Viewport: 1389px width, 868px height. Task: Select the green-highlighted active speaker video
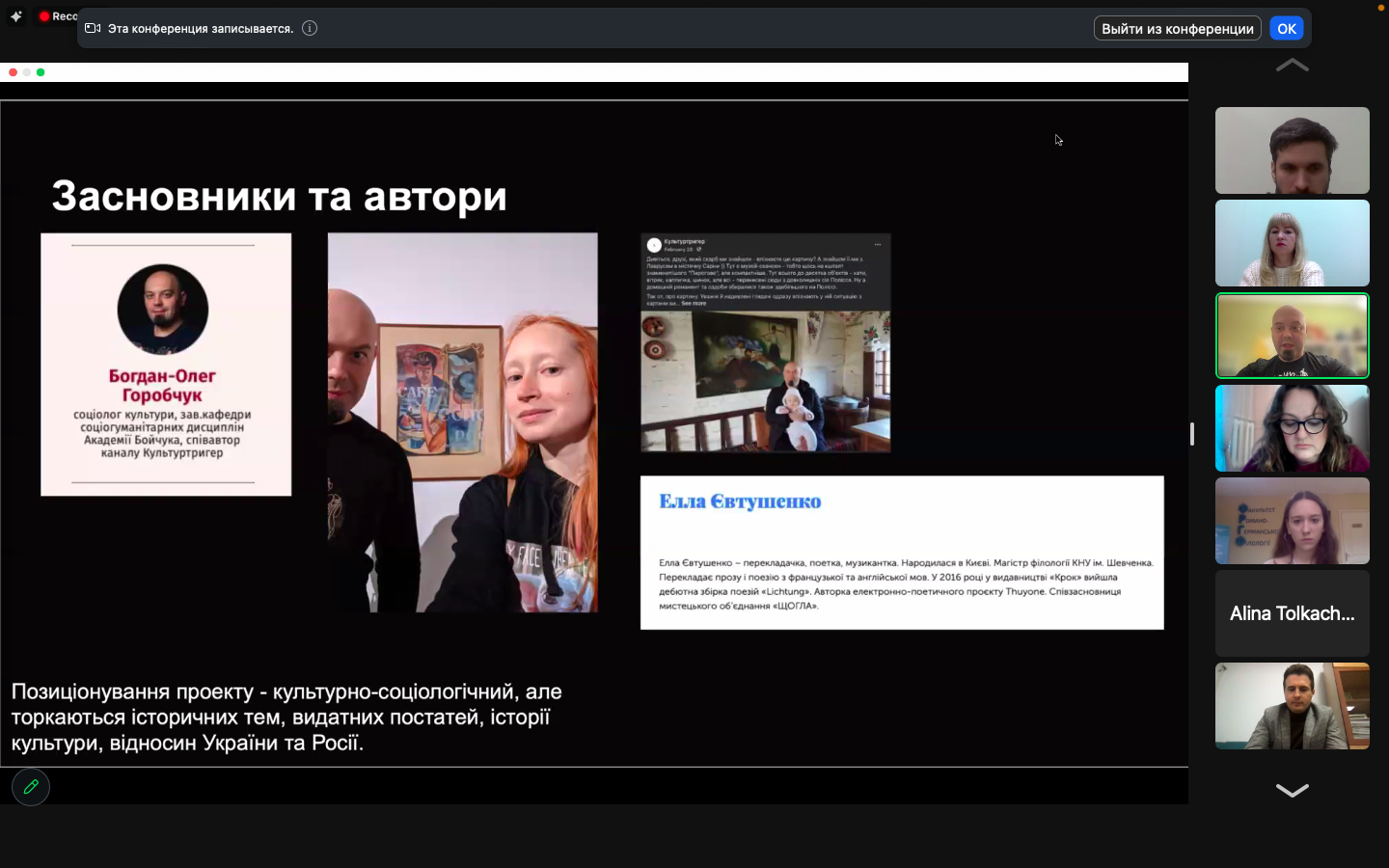click(x=1292, y=336)
